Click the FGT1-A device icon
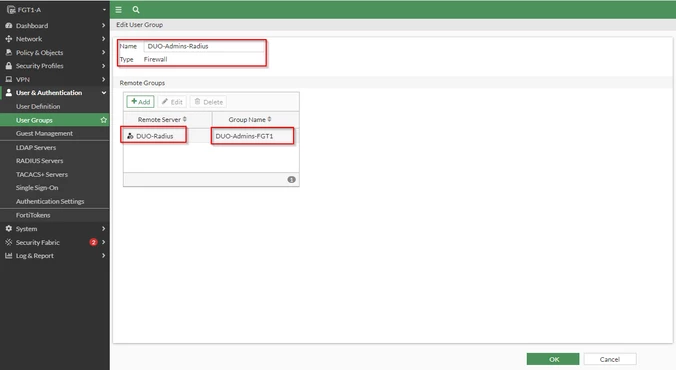676x370 pixels. tap(11, 9)
